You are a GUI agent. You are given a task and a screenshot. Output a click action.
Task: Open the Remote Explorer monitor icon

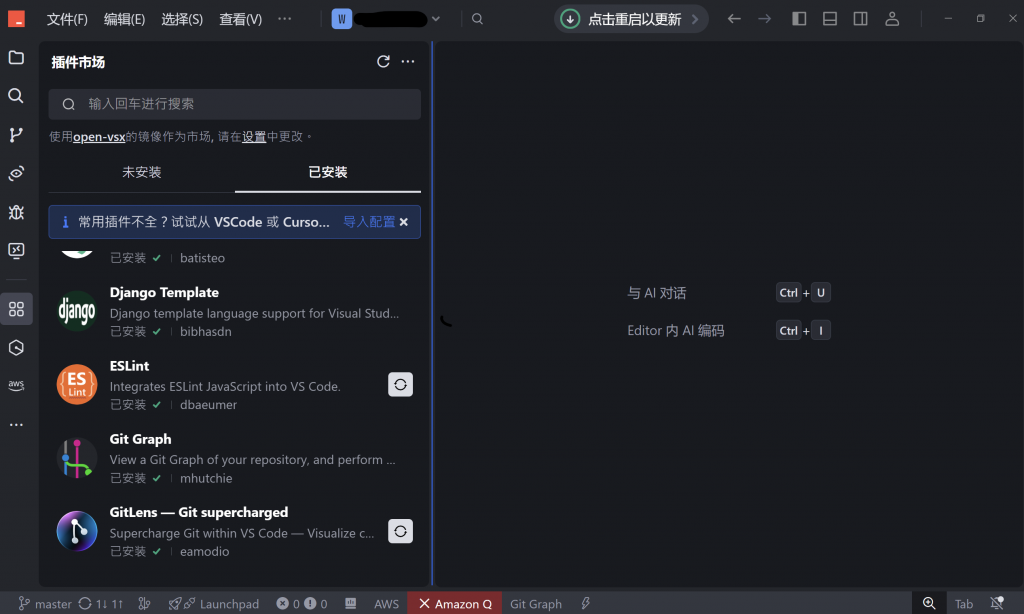(x=16, y=250)
